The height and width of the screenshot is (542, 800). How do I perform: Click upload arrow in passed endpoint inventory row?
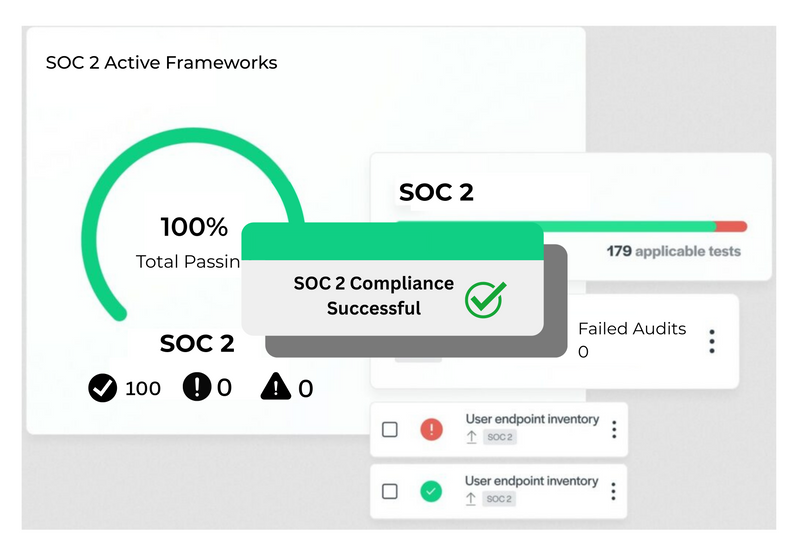tap(471, 498)
